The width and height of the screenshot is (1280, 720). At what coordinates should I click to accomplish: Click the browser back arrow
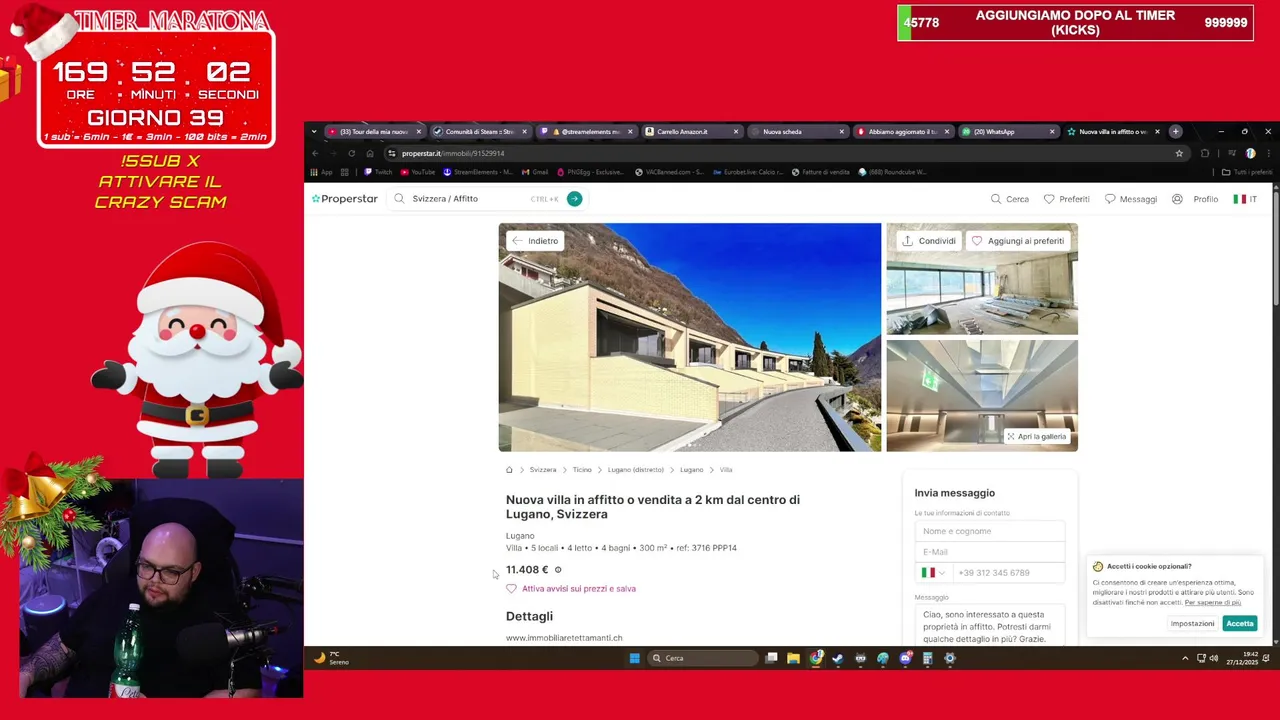[x=315, y=153]
